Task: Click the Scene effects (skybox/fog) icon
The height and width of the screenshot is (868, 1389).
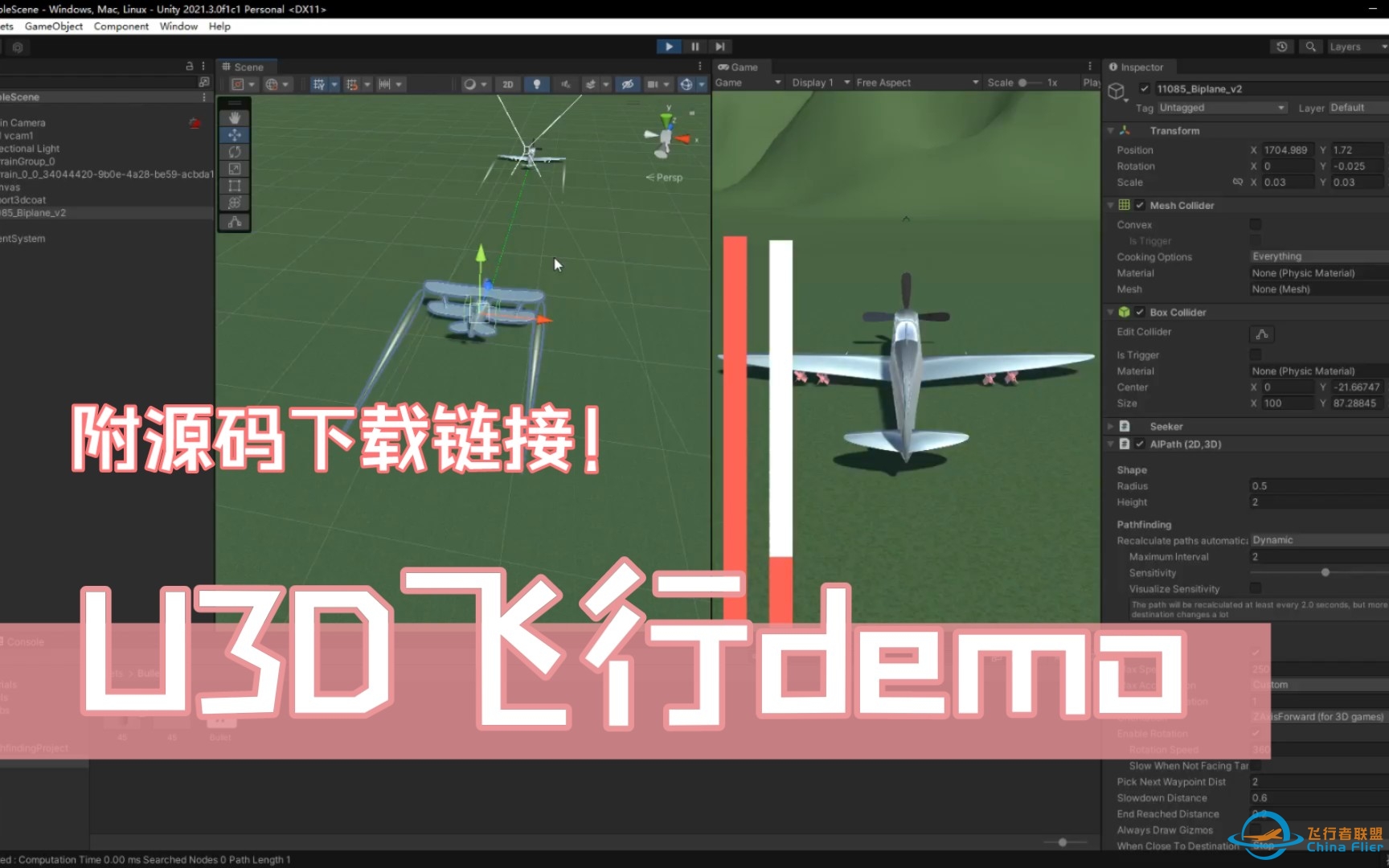Action: (x=591, y=84)
